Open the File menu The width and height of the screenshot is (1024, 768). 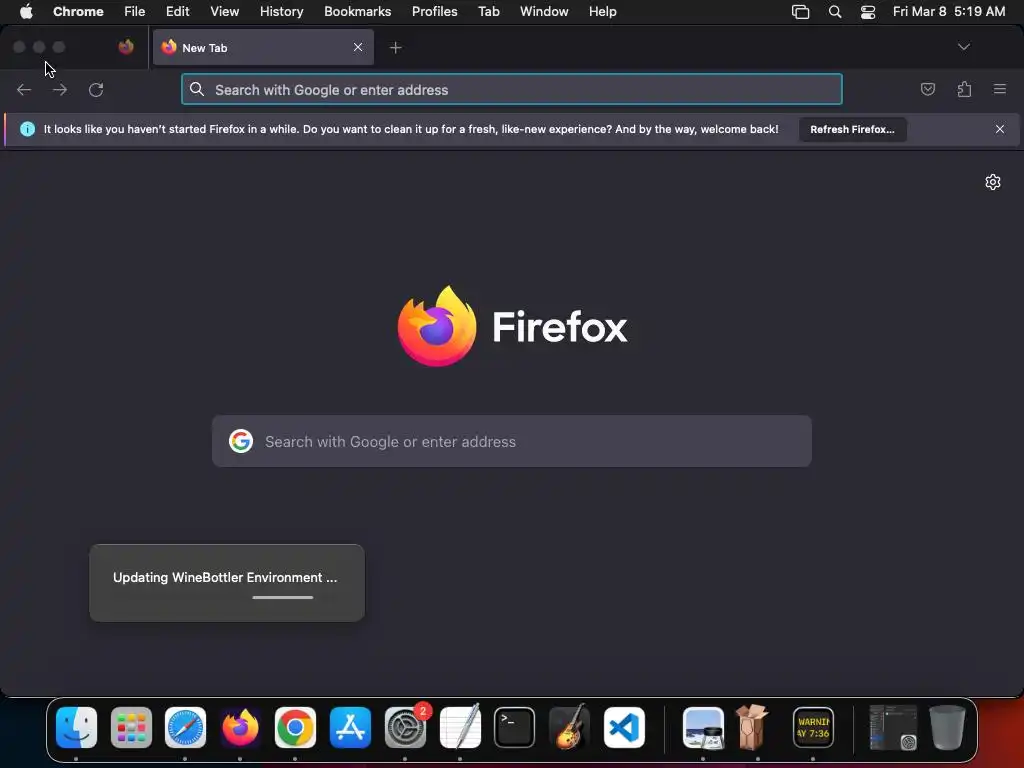click(x=135, y=11)
